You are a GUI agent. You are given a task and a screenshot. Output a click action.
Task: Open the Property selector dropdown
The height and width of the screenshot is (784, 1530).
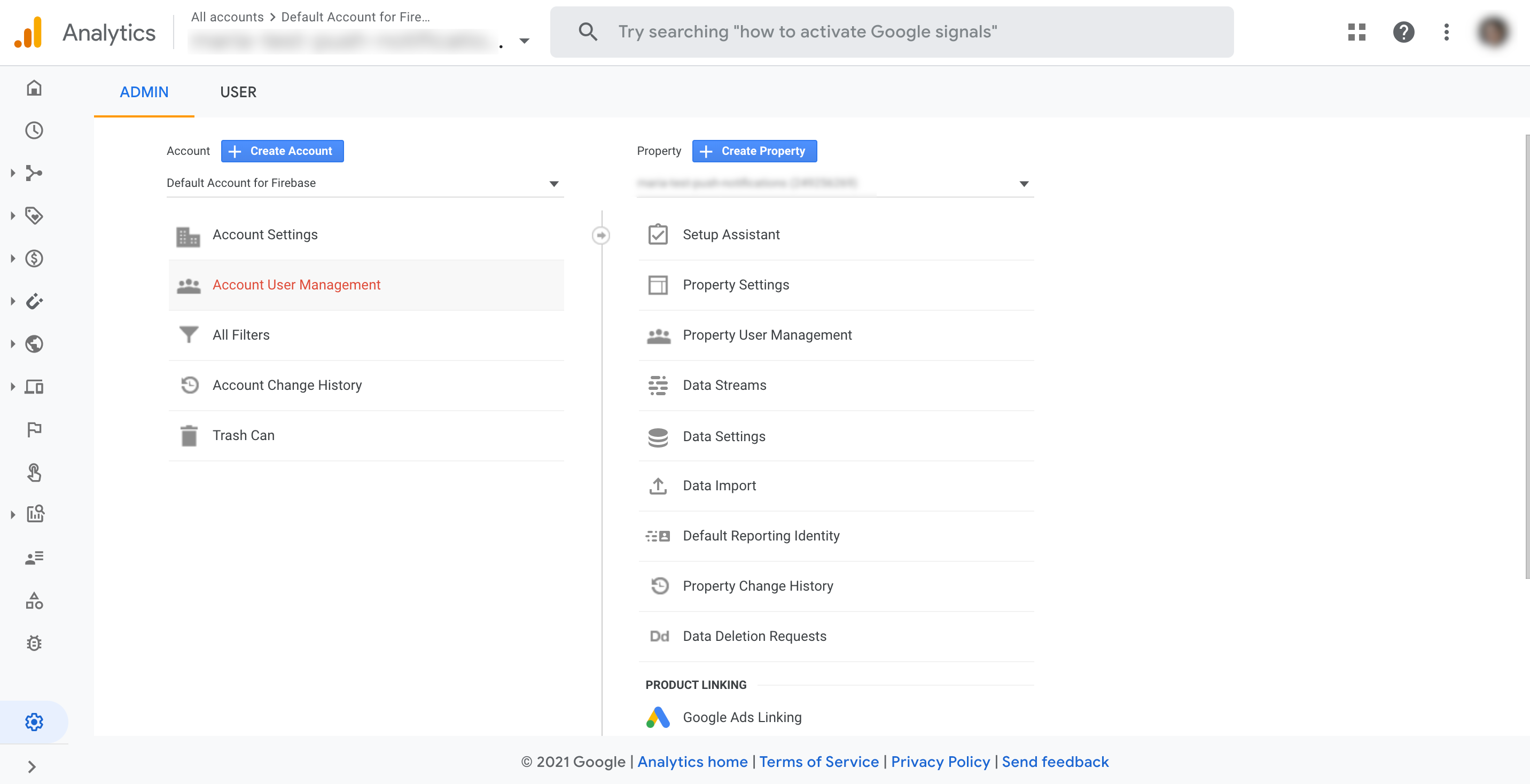pyautogui.click(x=834, y=184)
